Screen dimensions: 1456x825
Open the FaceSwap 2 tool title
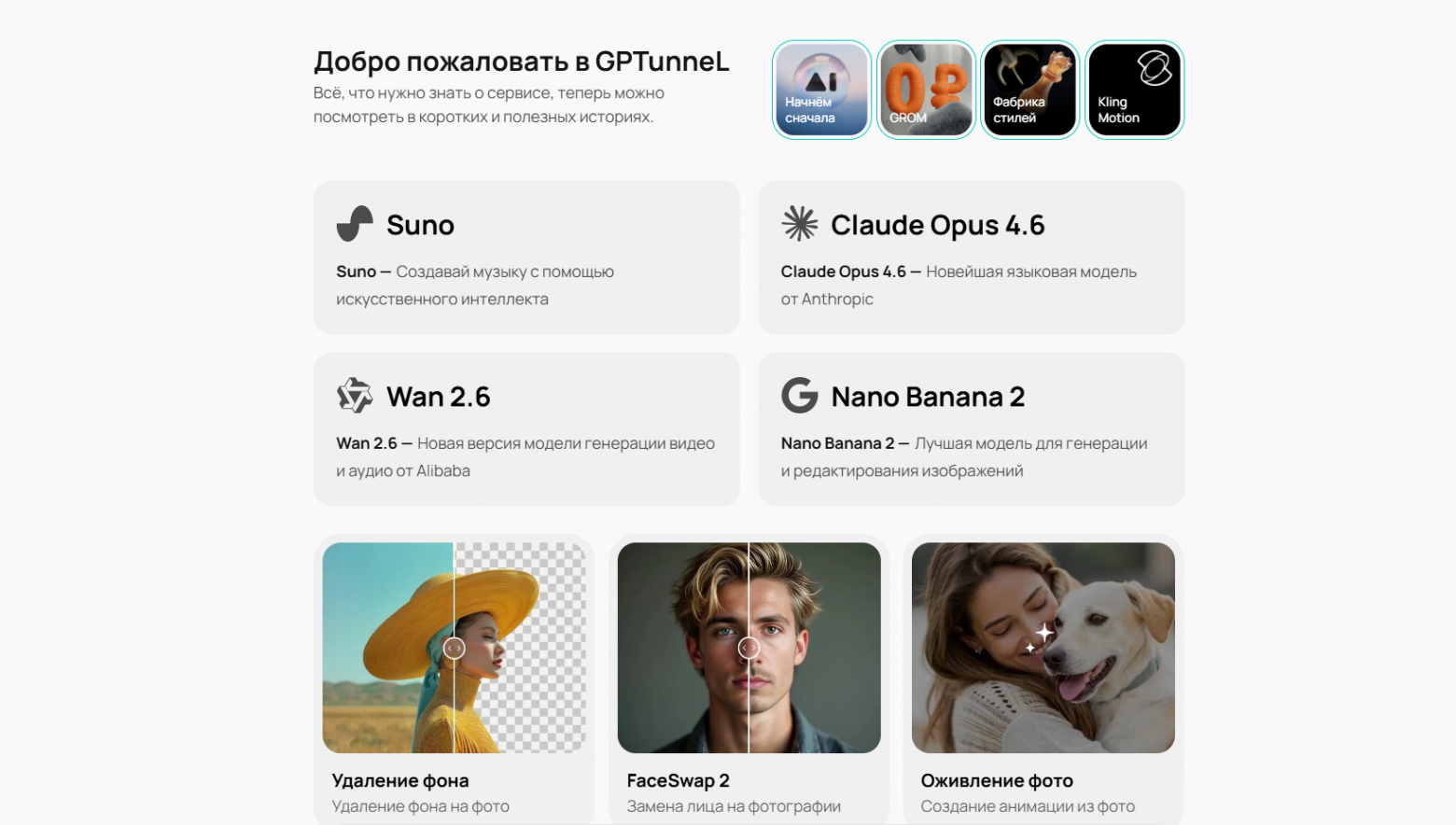(x=678, y=780)
